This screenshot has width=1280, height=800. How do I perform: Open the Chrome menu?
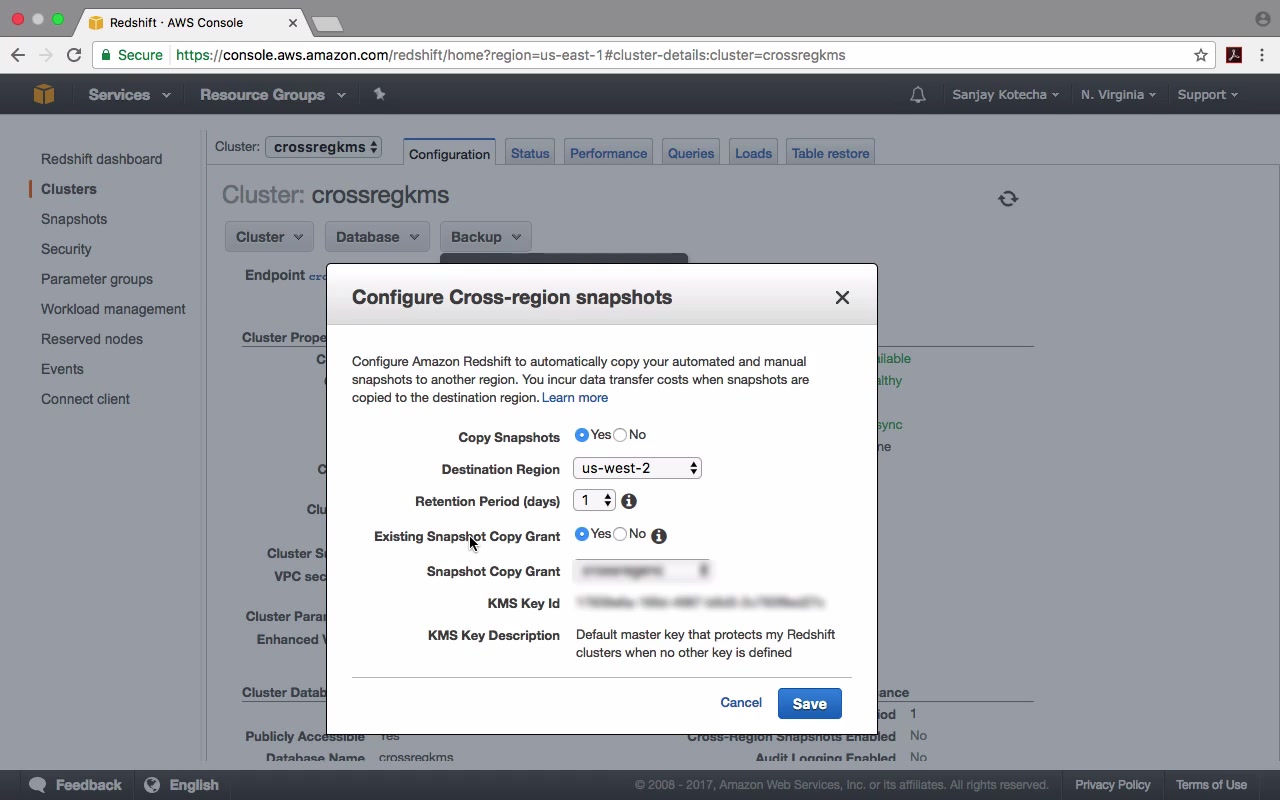point(1263,55)
